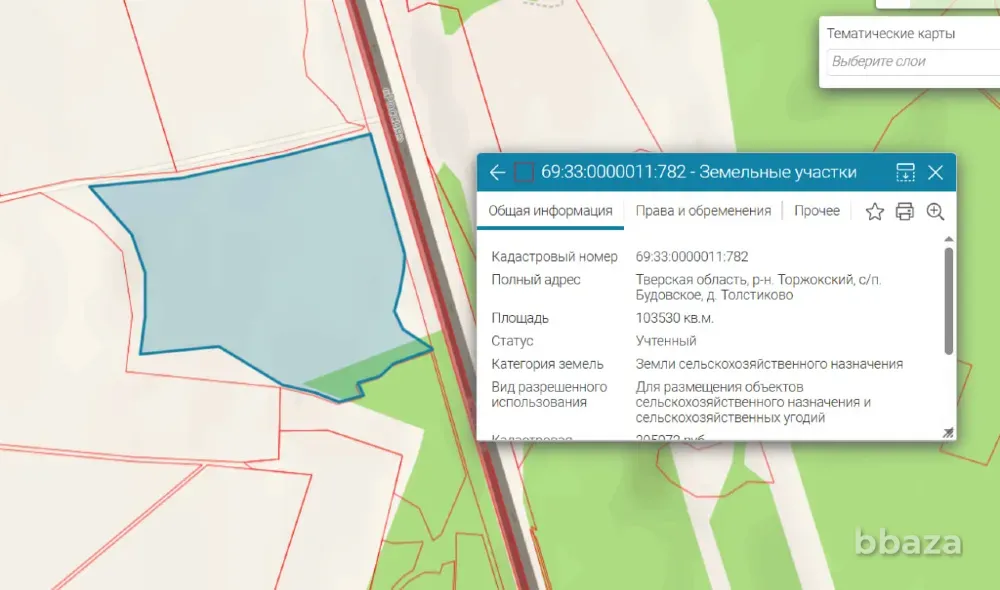Click the Категория земель label
This screenshot has width=1000, height=590.
point(547,364)
